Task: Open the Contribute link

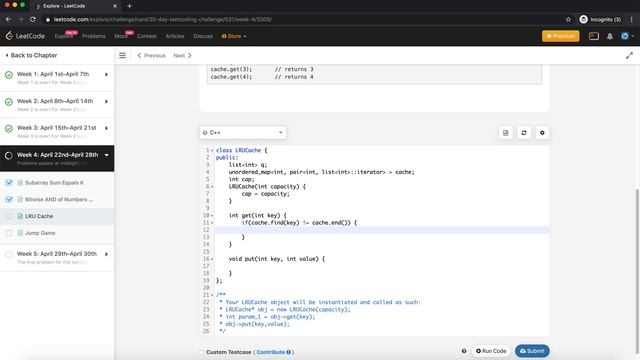Action: [273, 352]
